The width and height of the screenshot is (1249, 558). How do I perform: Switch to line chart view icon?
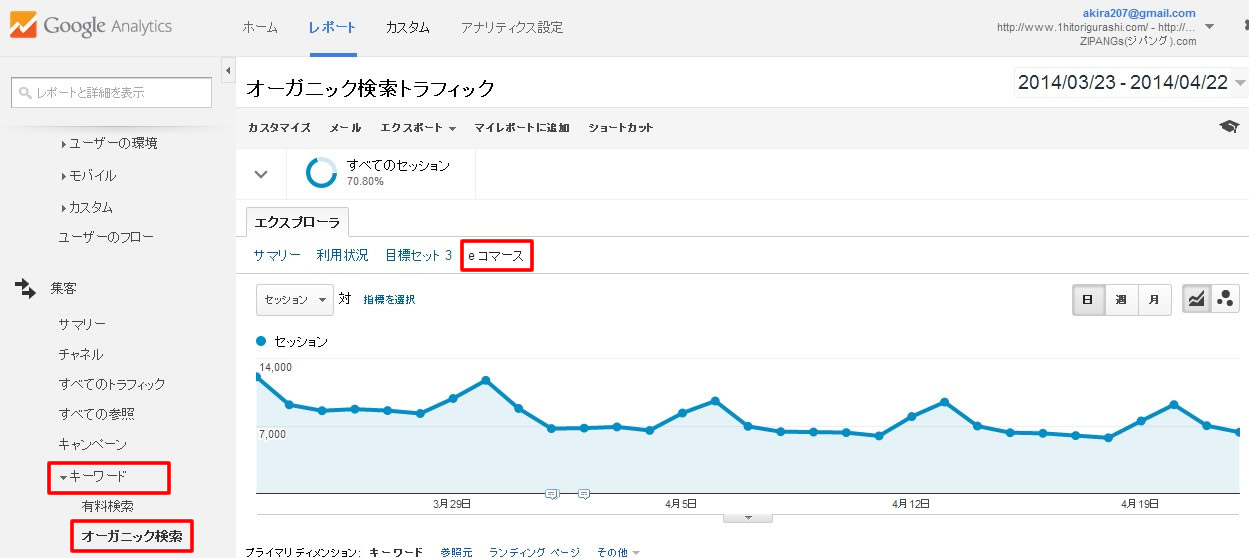pos(1195,299)
